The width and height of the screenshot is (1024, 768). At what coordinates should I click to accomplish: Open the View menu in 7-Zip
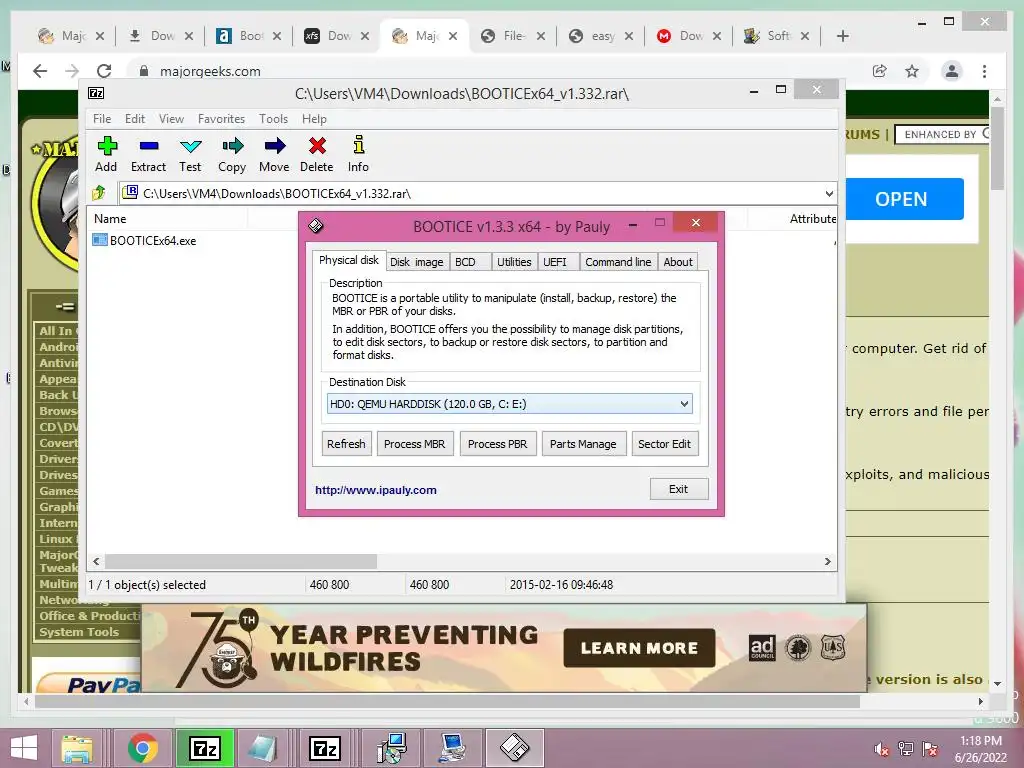coord(171,119)
